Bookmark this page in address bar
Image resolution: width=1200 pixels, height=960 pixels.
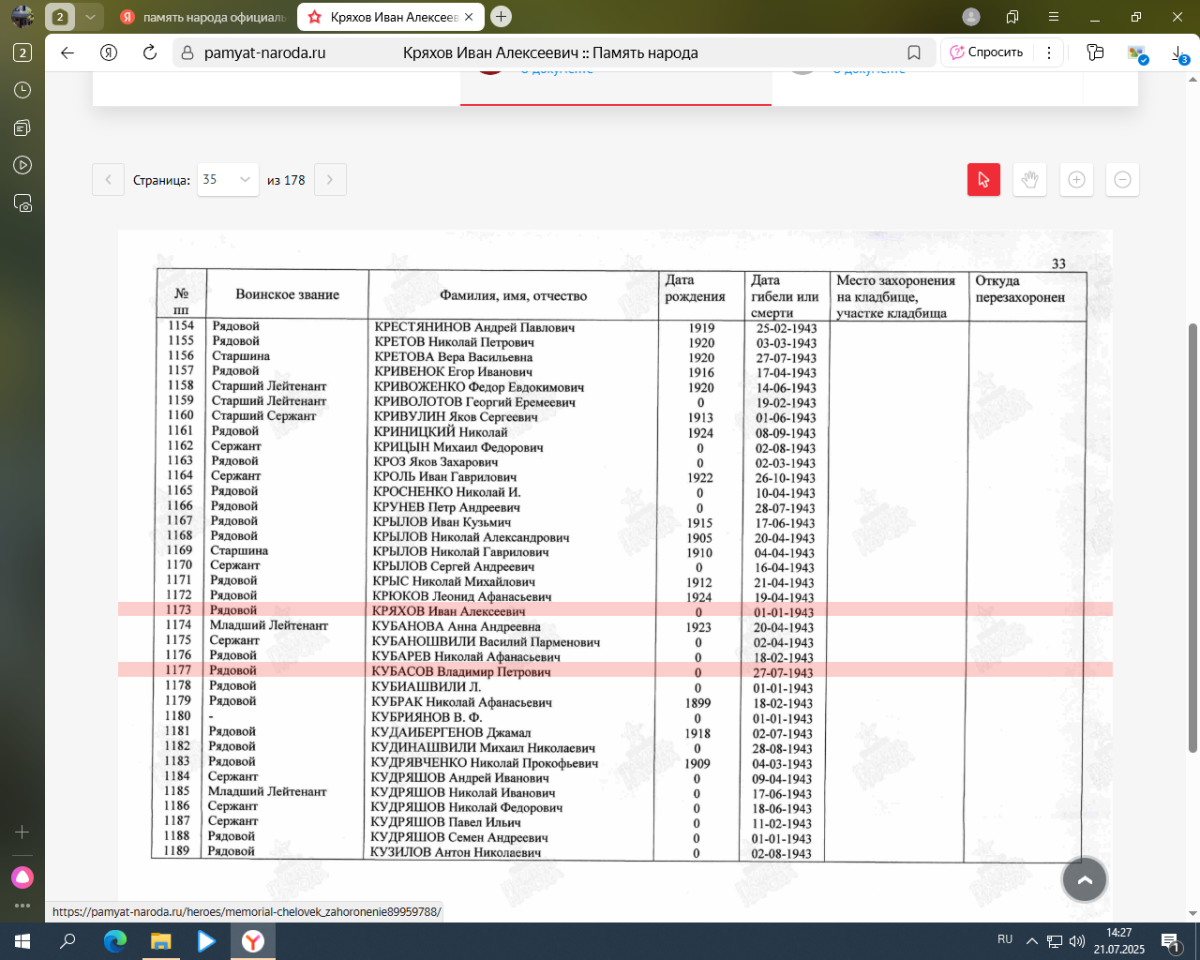pos(913,53)
